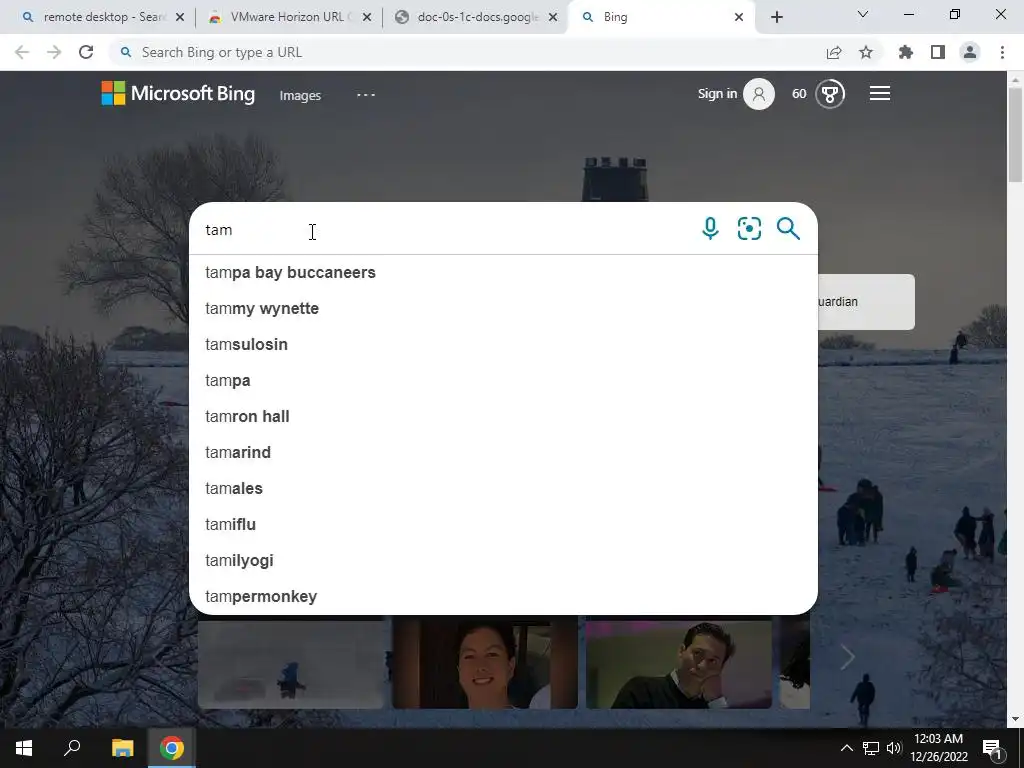Open the Windows Start menu

coord(24,748)
